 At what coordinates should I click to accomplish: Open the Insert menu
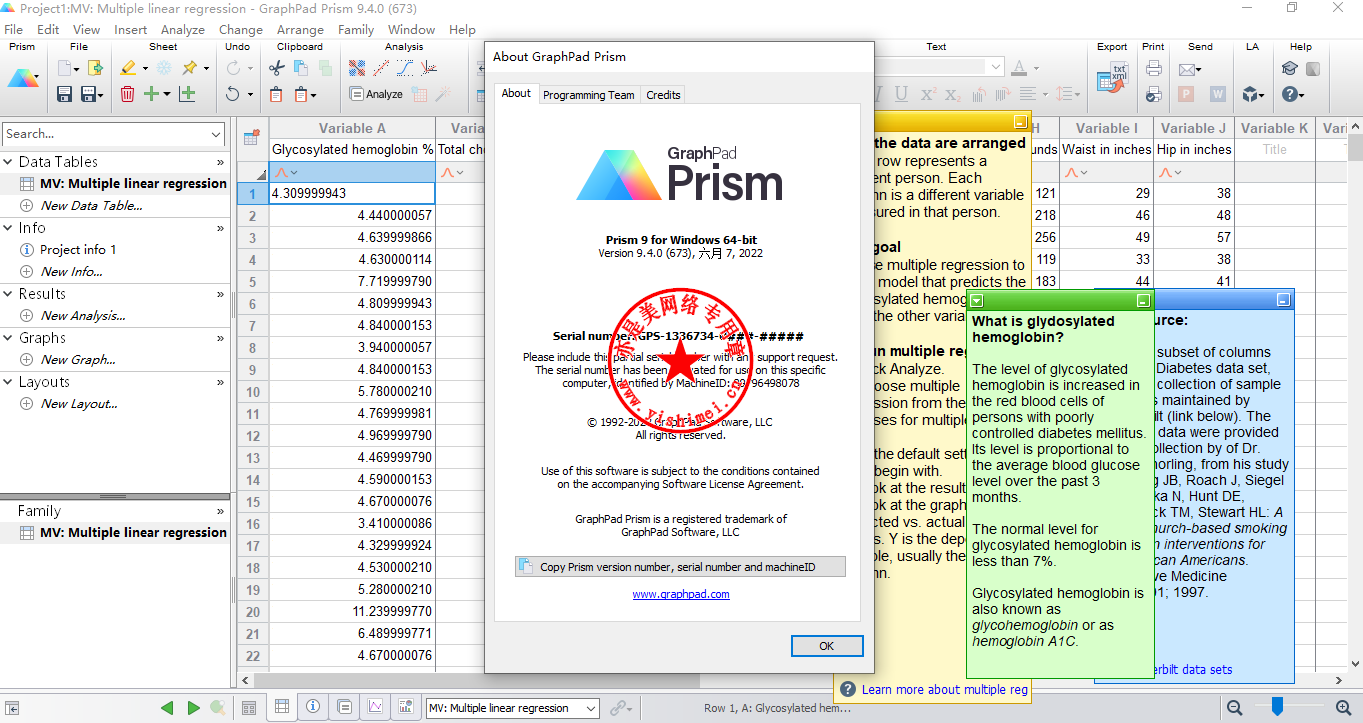130,30
